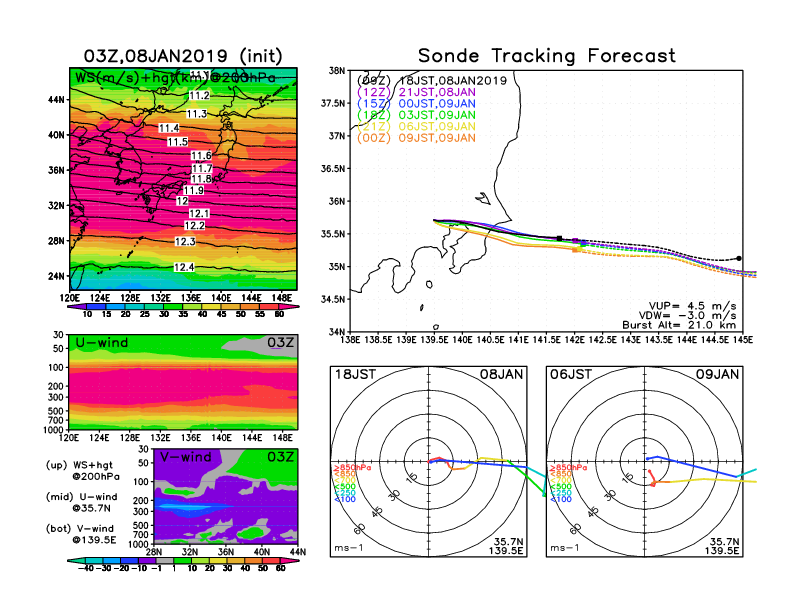Select the purple '(12Z) 21JST,08JAN' legend entry
Viewport: 792px width, 612px height.
(x=416, y=92)
